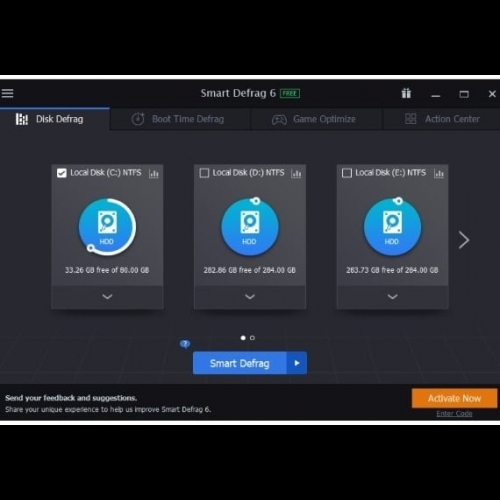View disk map chart icon for disk C:

pos(154,173)
